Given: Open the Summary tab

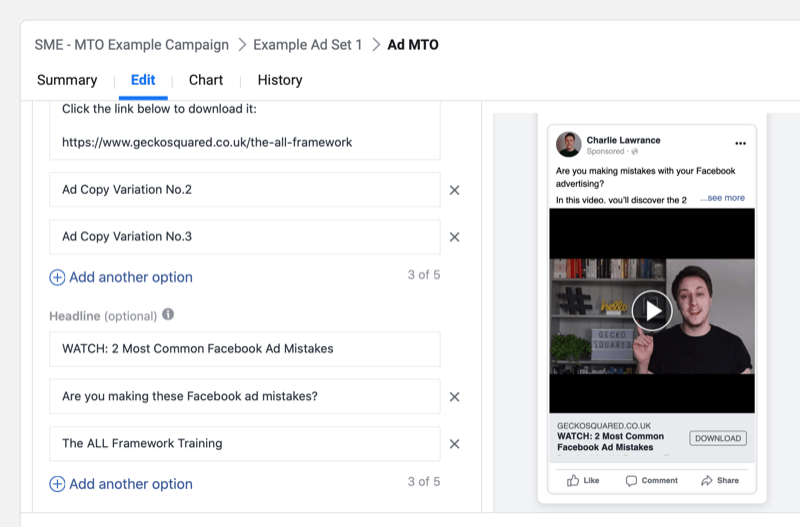Looking at the screenshot, I should 67,80.
